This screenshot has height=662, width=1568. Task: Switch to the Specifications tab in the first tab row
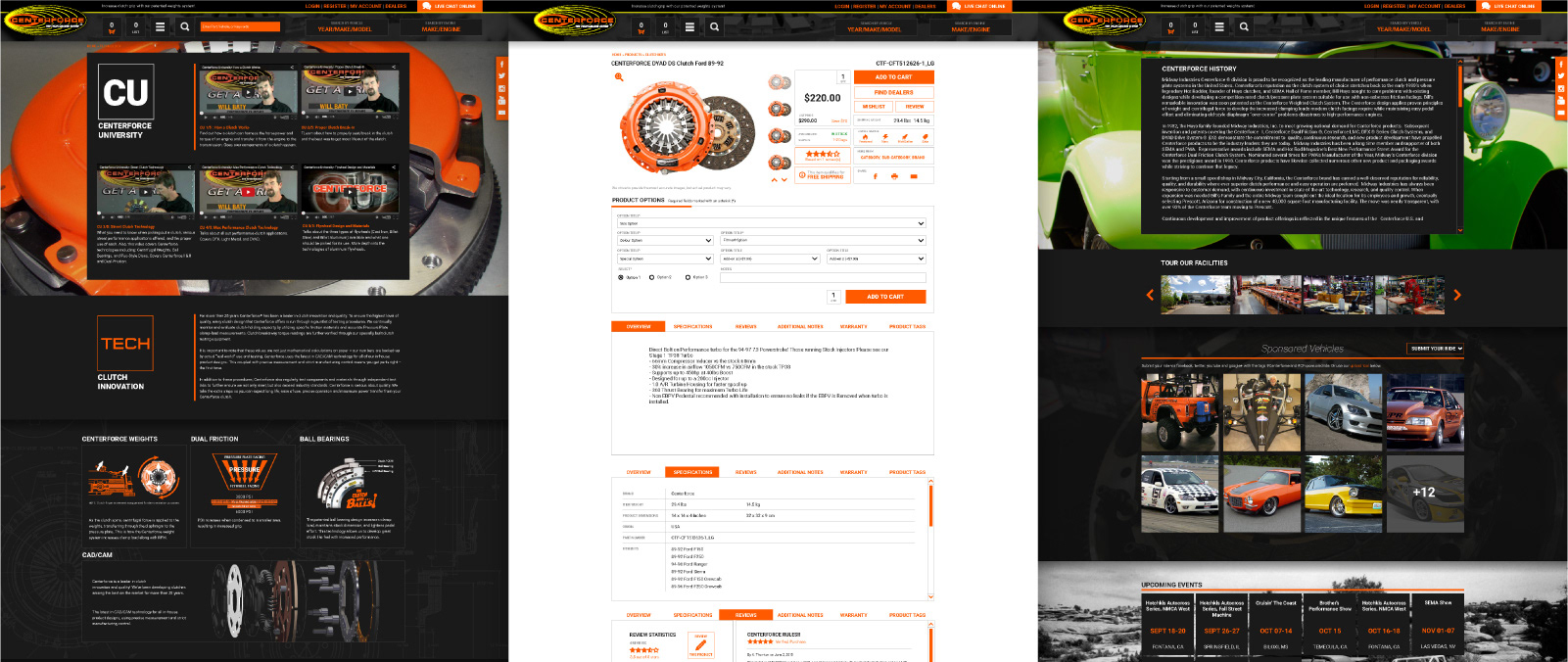click(692, 326)
